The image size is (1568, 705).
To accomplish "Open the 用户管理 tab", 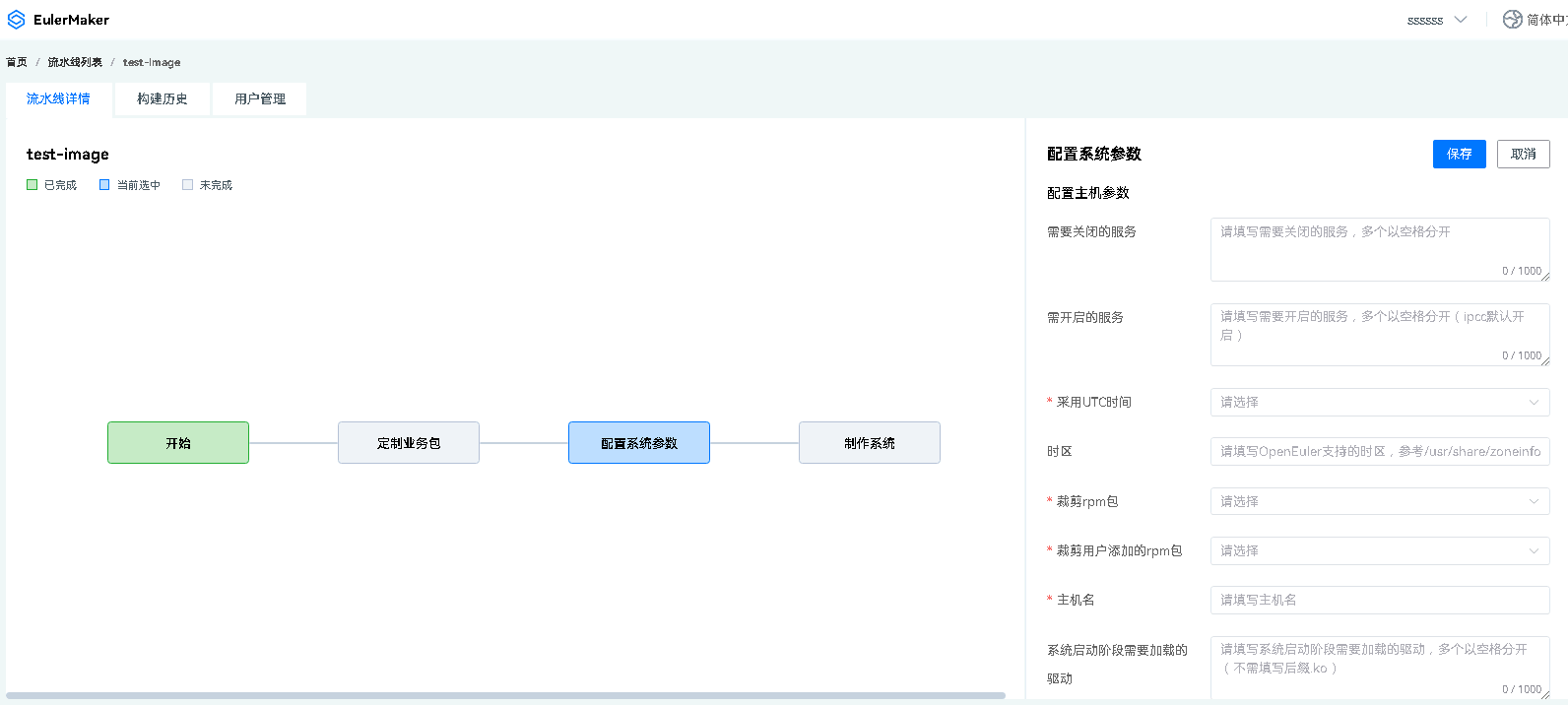I will pos(260,98).
